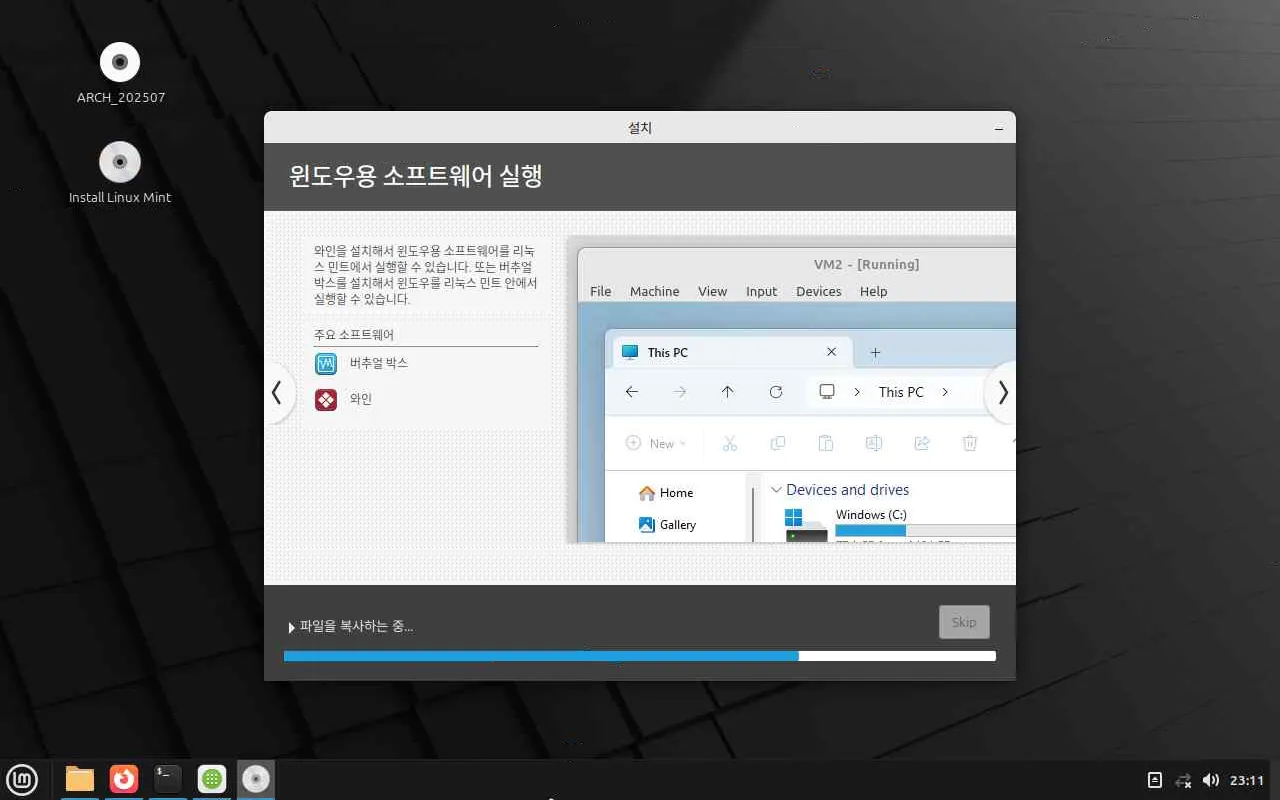The width and height of the screenshot is (1280, 800).
Task: Click the Copy icon in Explorer toolbar
Action: coord(777,443)
